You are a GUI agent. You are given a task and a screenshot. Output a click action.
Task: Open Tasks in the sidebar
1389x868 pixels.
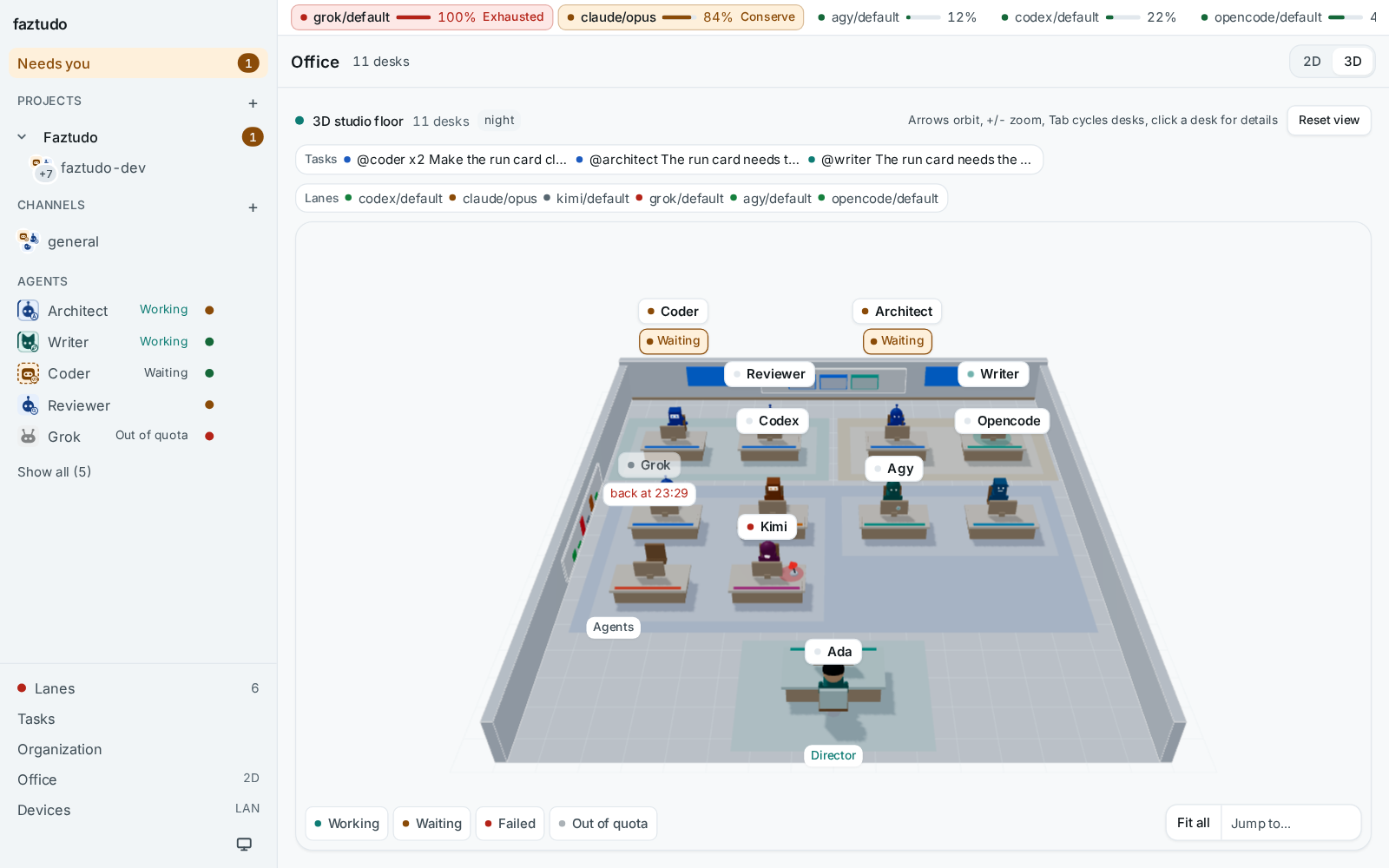tap(138, 719)
